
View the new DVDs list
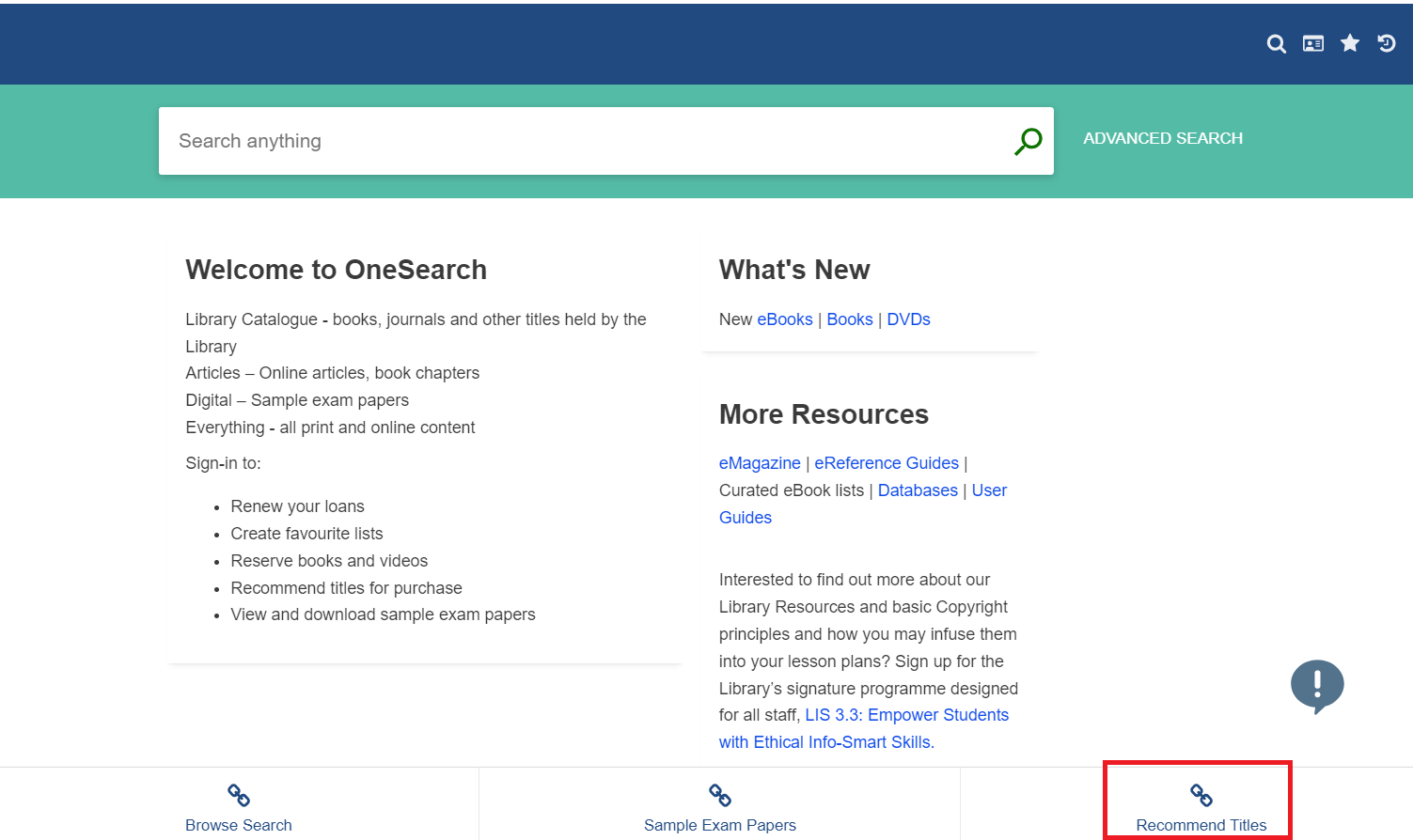pyautogui.click(x=907, y=319)
